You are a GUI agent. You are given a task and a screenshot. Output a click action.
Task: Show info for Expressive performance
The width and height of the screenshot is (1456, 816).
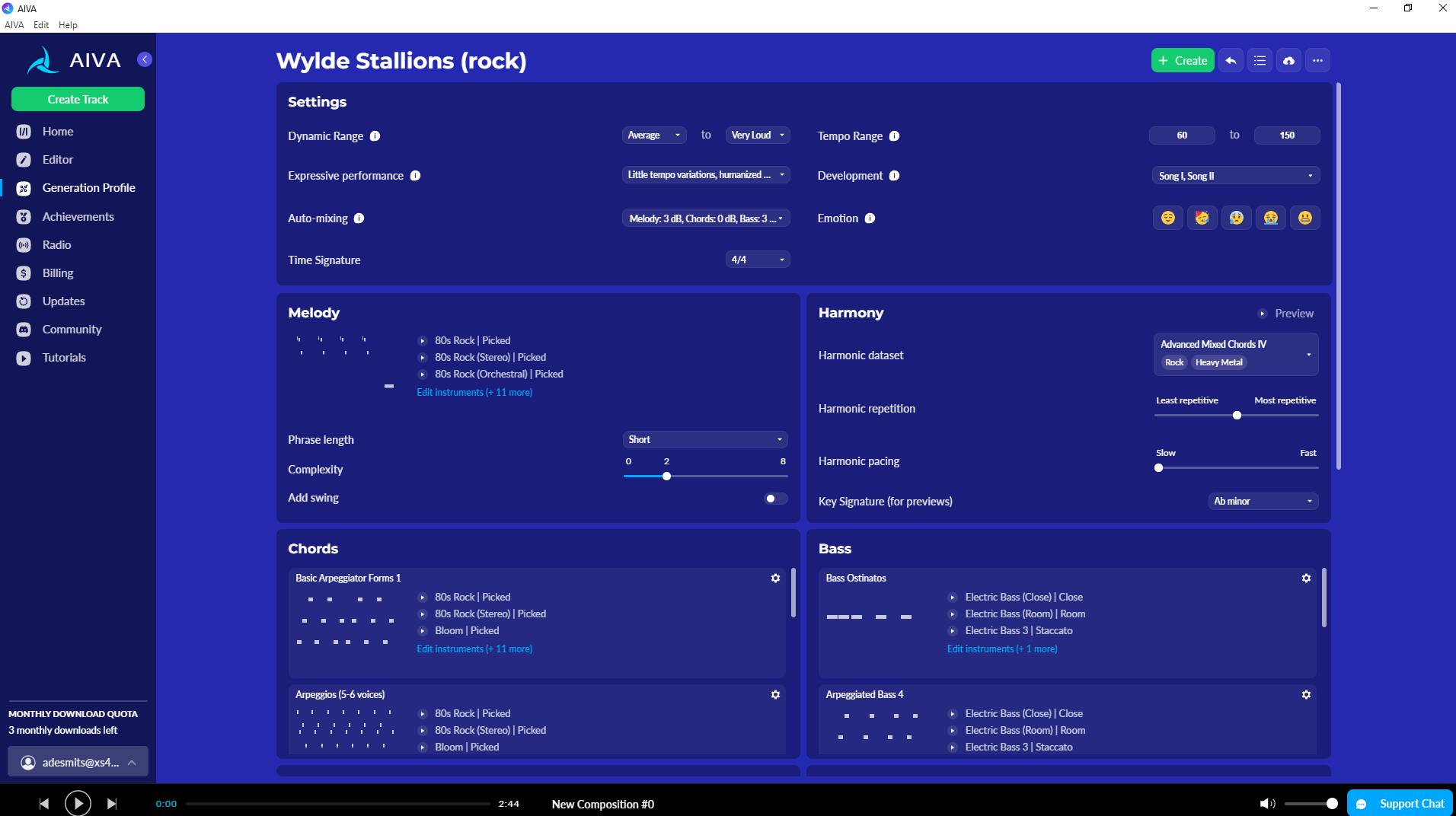[415, 176]
